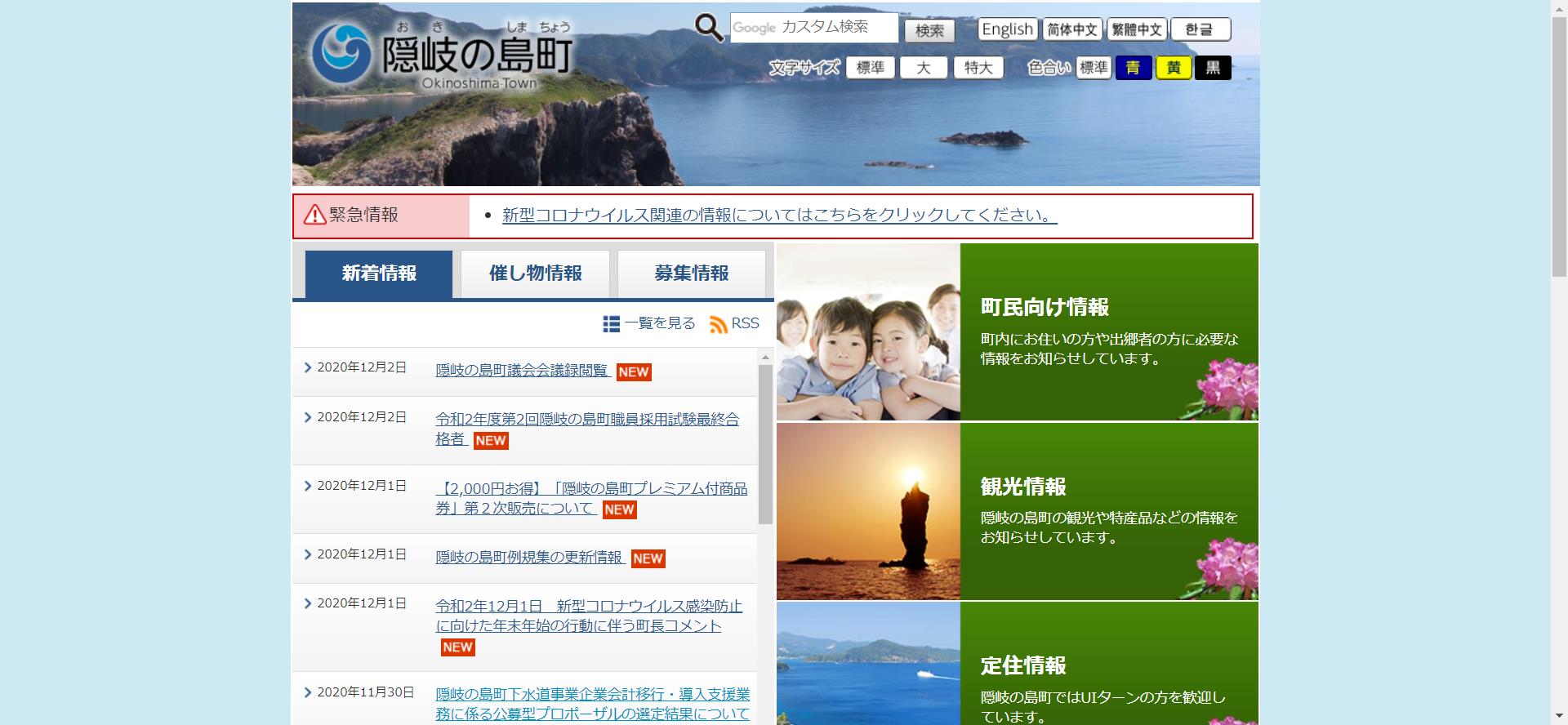Image resolution: width=1568 pixels, height=725 pixels.
Task: Click inside the Google custom search field
Action: tap(814, 28)
